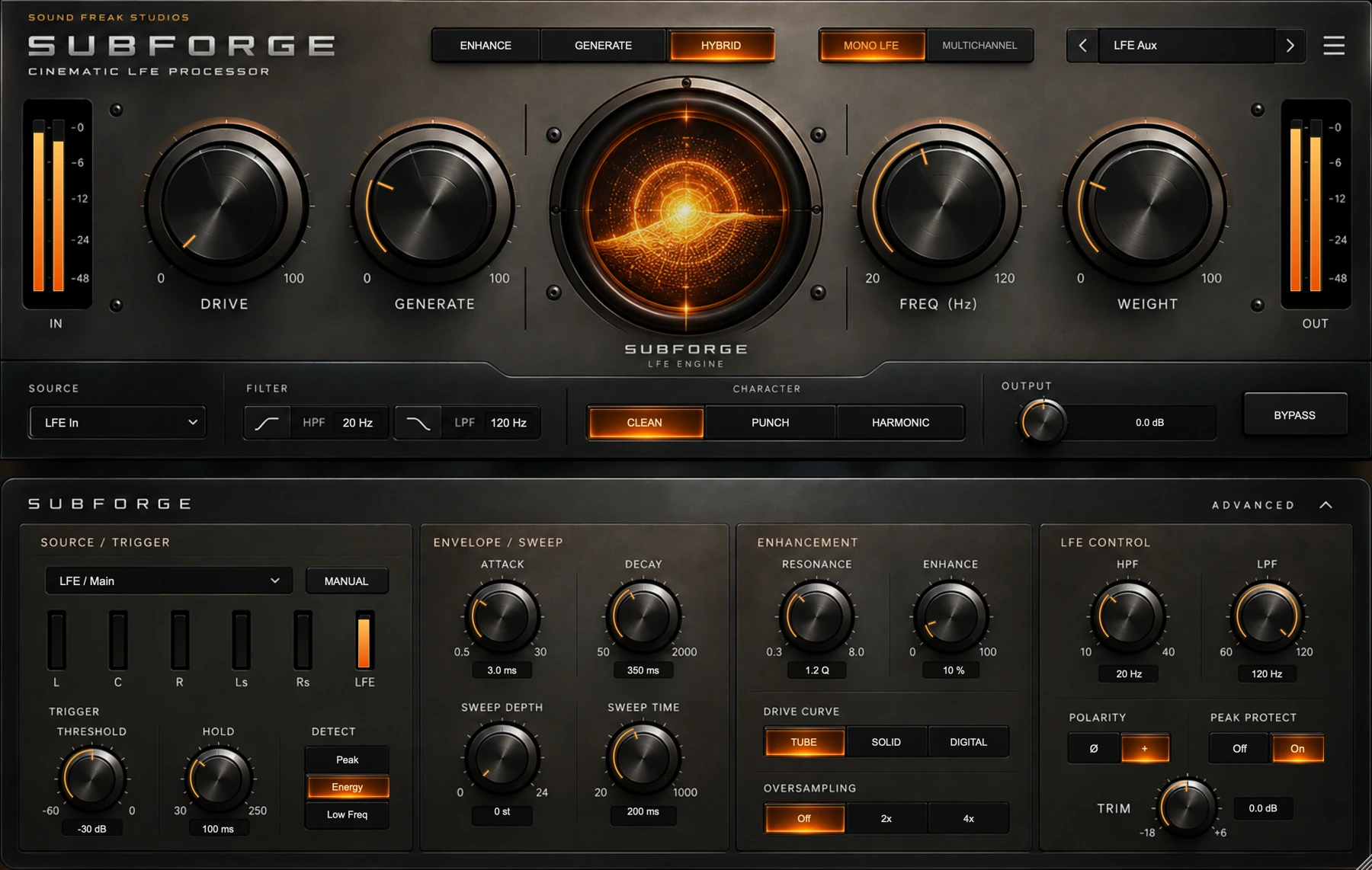The width and height of the screenshot is (1372, 870).
Task: Toggle the BYPASS button
Action: point(1294,415)
